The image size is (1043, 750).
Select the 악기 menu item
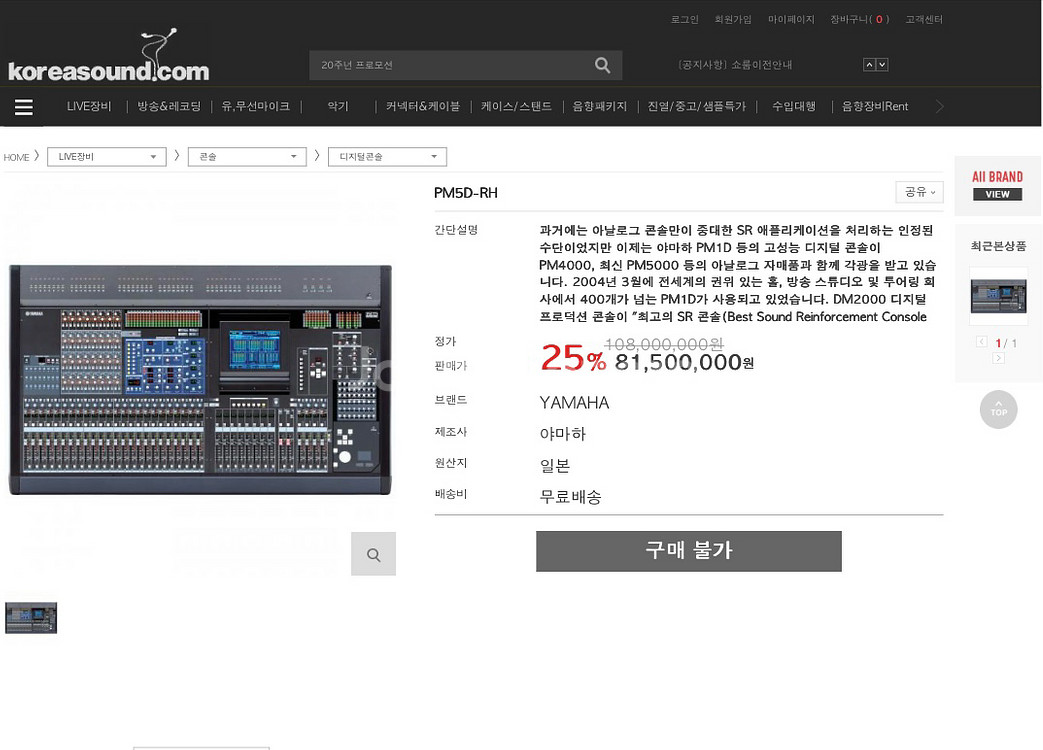(337, 106)
